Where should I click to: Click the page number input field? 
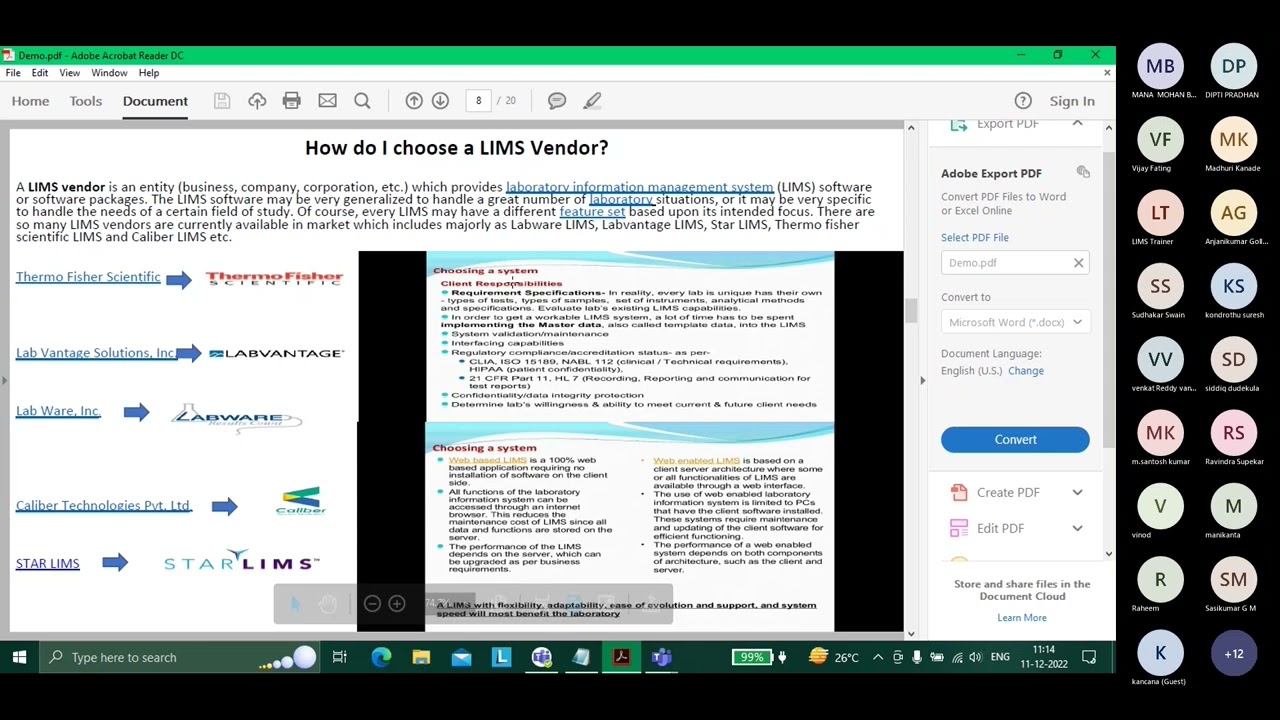pos(478,101)
